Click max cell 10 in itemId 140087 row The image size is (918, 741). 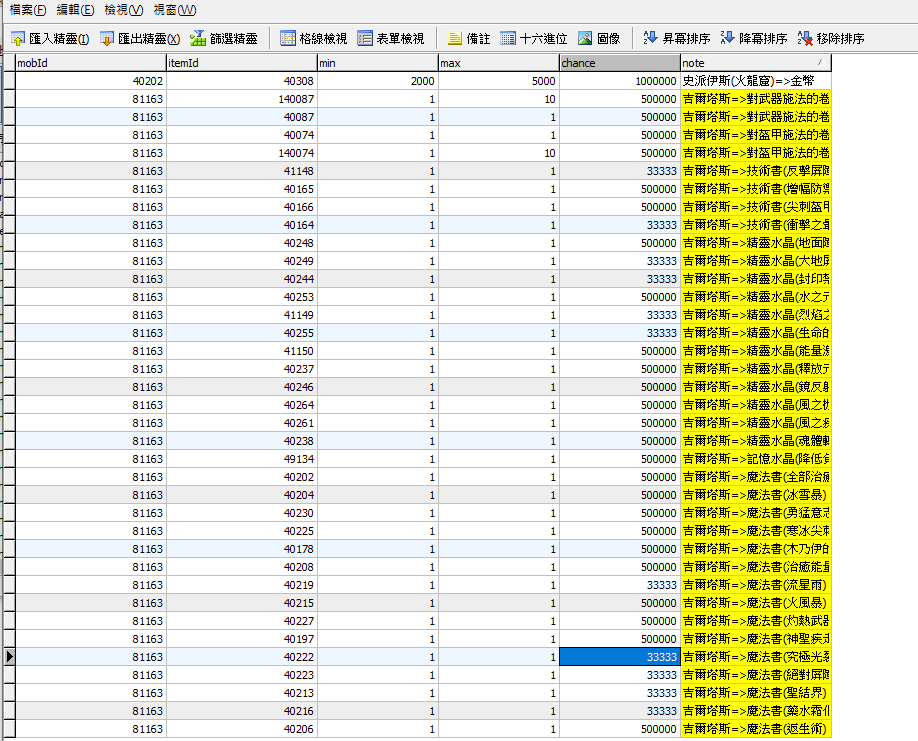pos(499,99)
